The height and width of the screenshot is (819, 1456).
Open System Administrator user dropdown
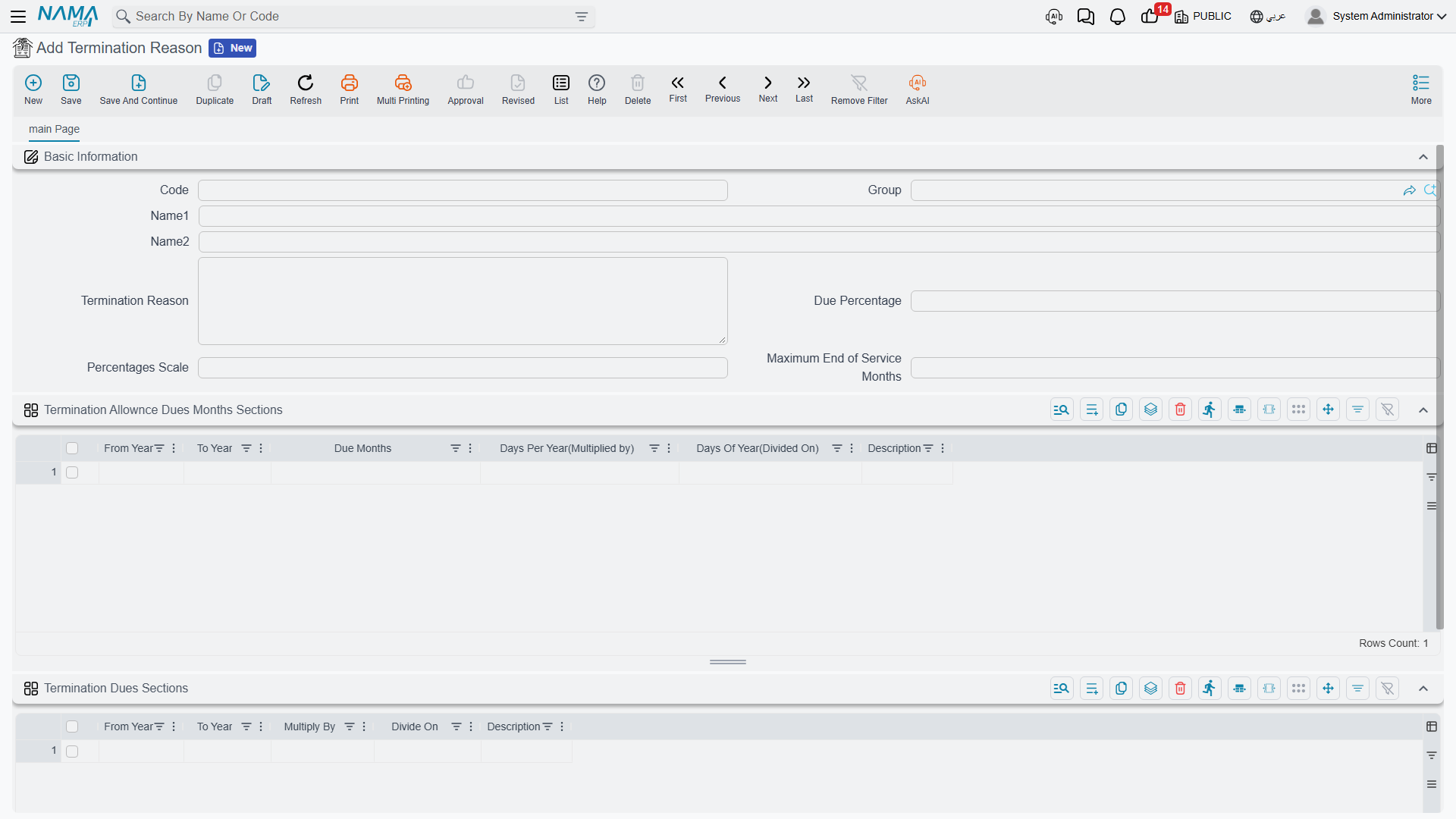pyautogui.click(x=1376, y=16)
